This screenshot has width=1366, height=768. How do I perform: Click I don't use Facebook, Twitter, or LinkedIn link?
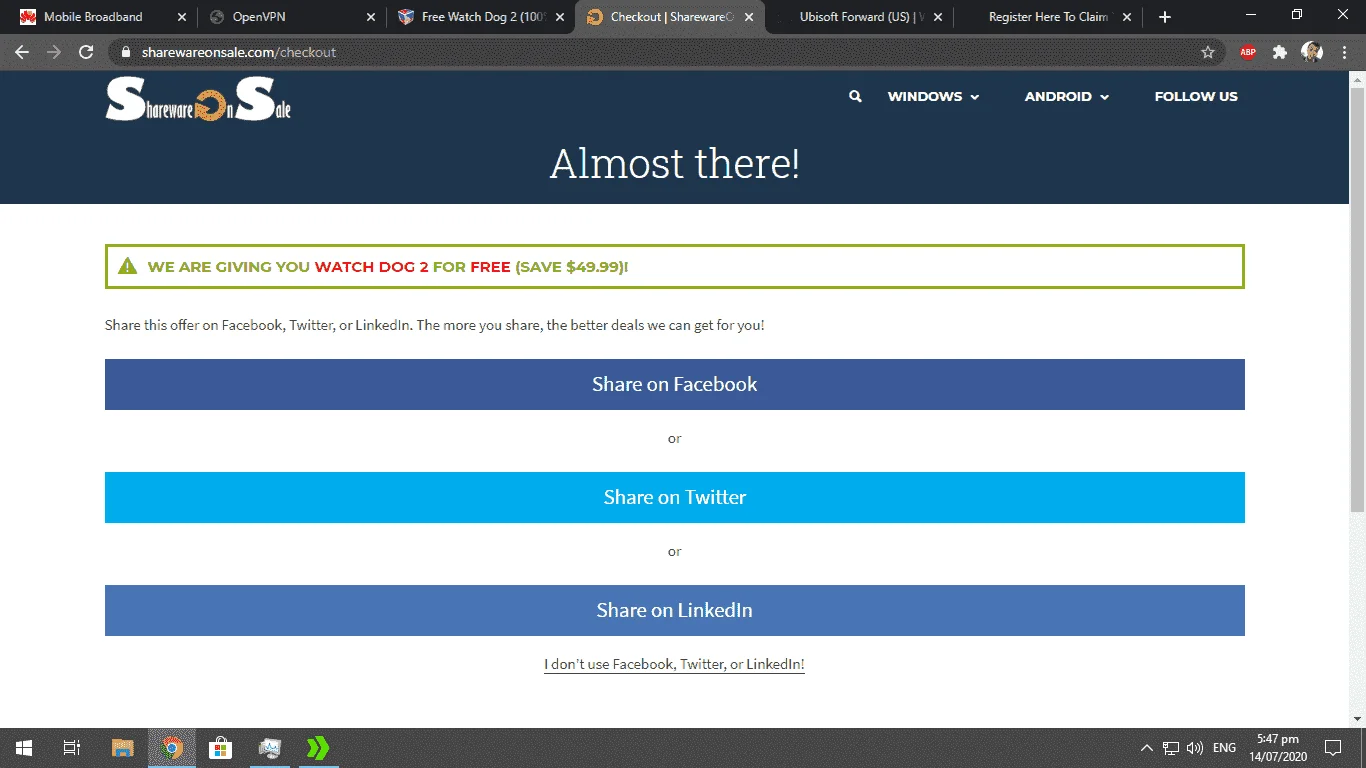pyautogui.click(x=674, y=664)
